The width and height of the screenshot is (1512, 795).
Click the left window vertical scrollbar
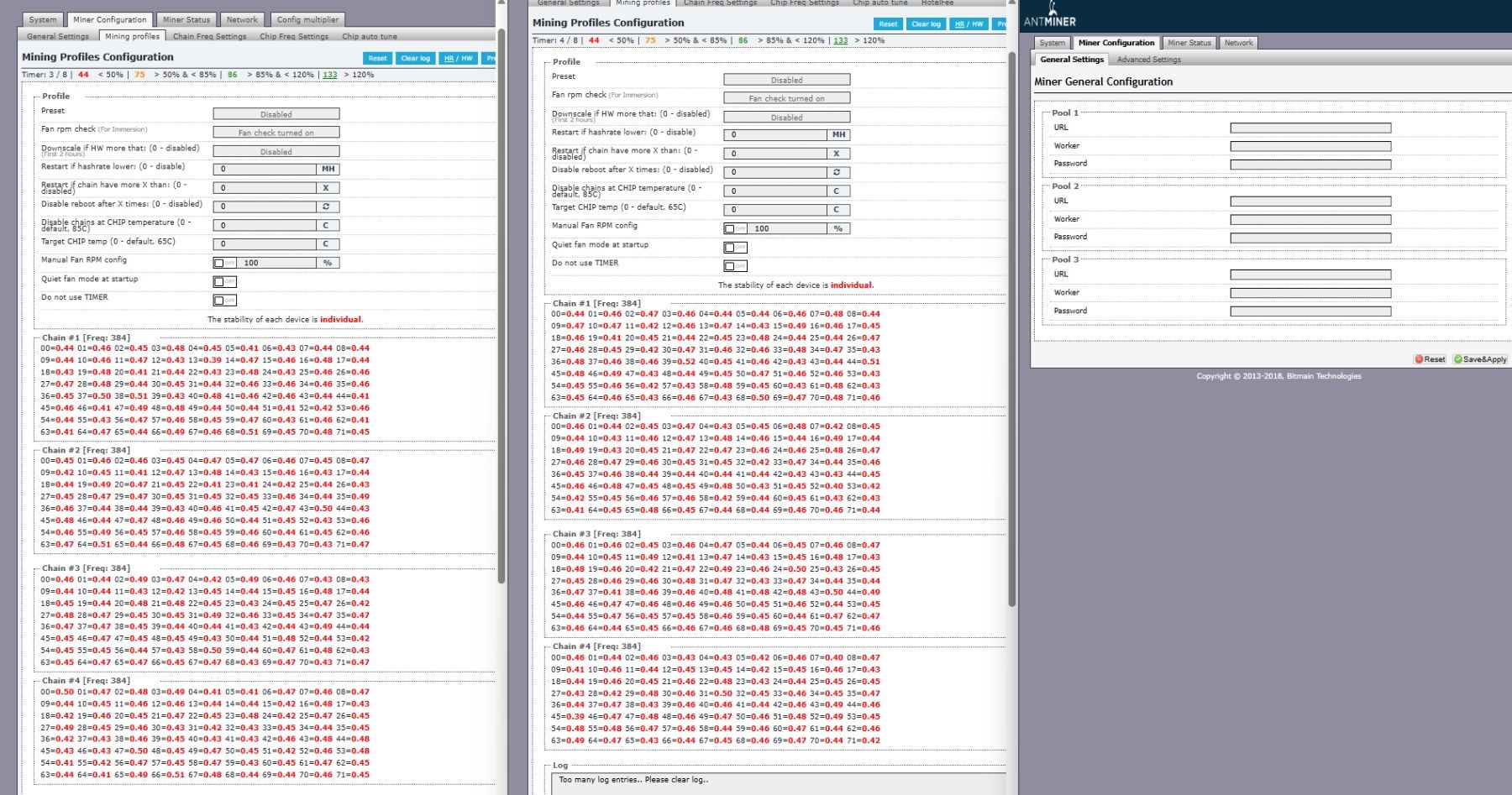click(x=501, y=306)
